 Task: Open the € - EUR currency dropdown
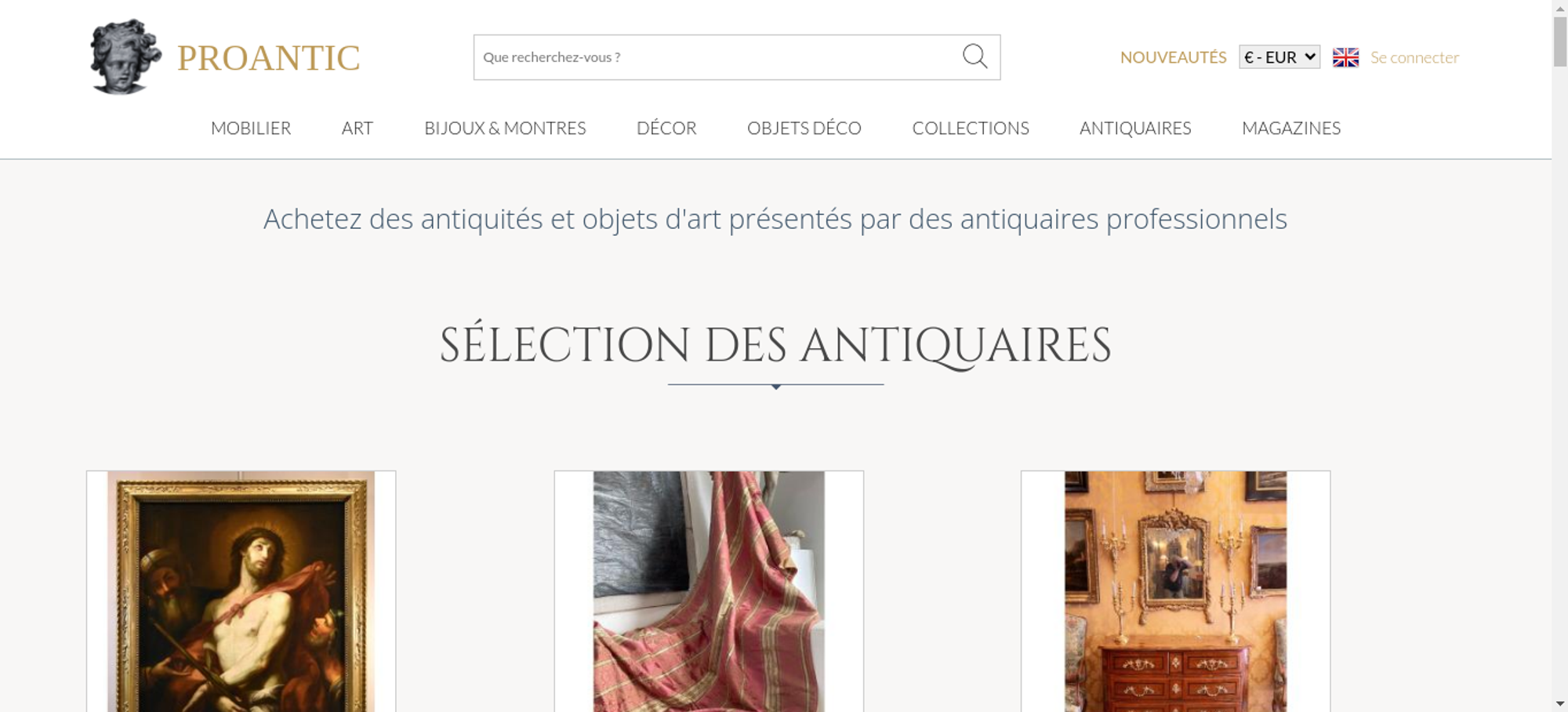1279,57
